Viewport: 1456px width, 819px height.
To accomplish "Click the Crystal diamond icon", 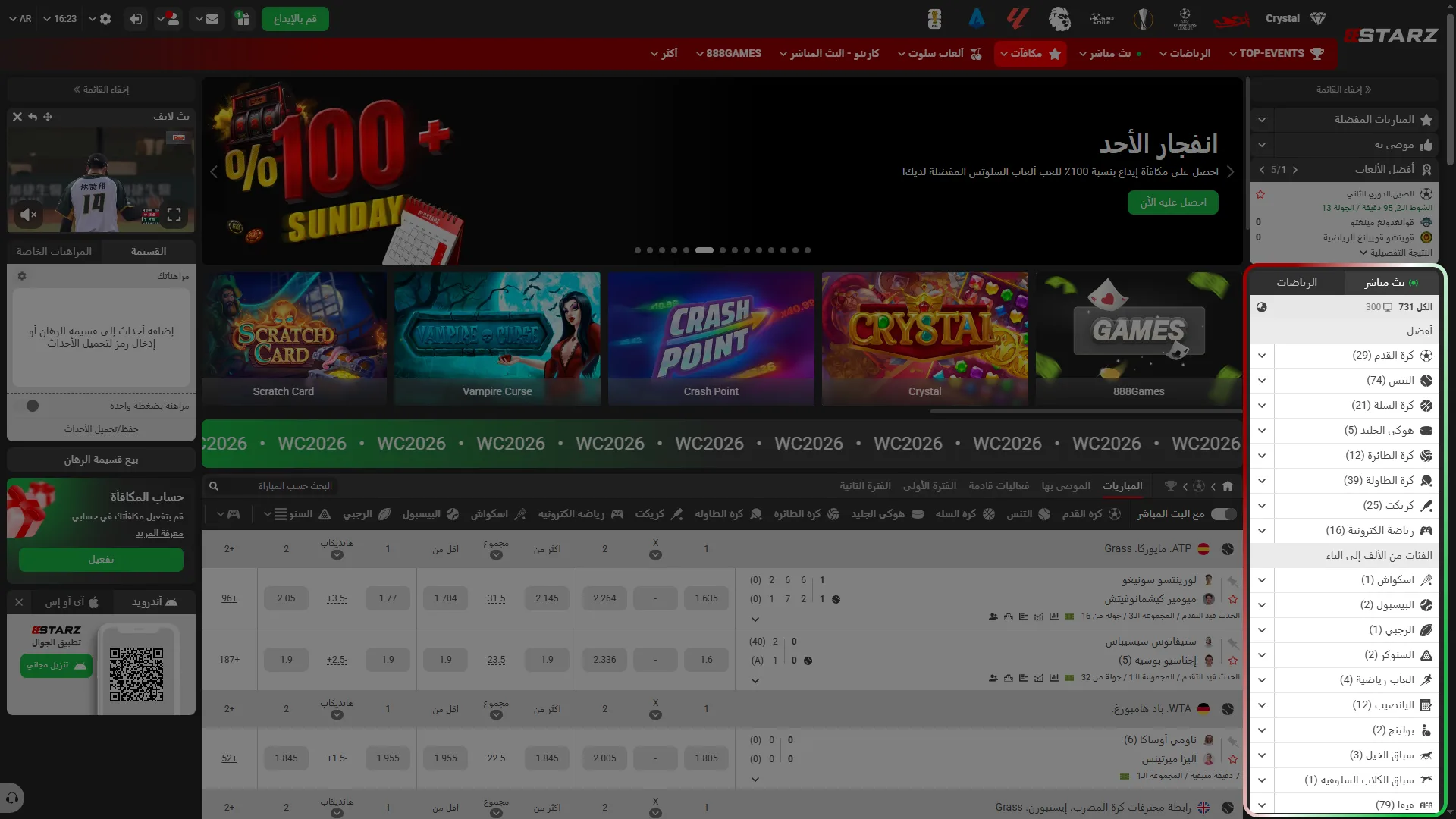I will click(1318, 19).
